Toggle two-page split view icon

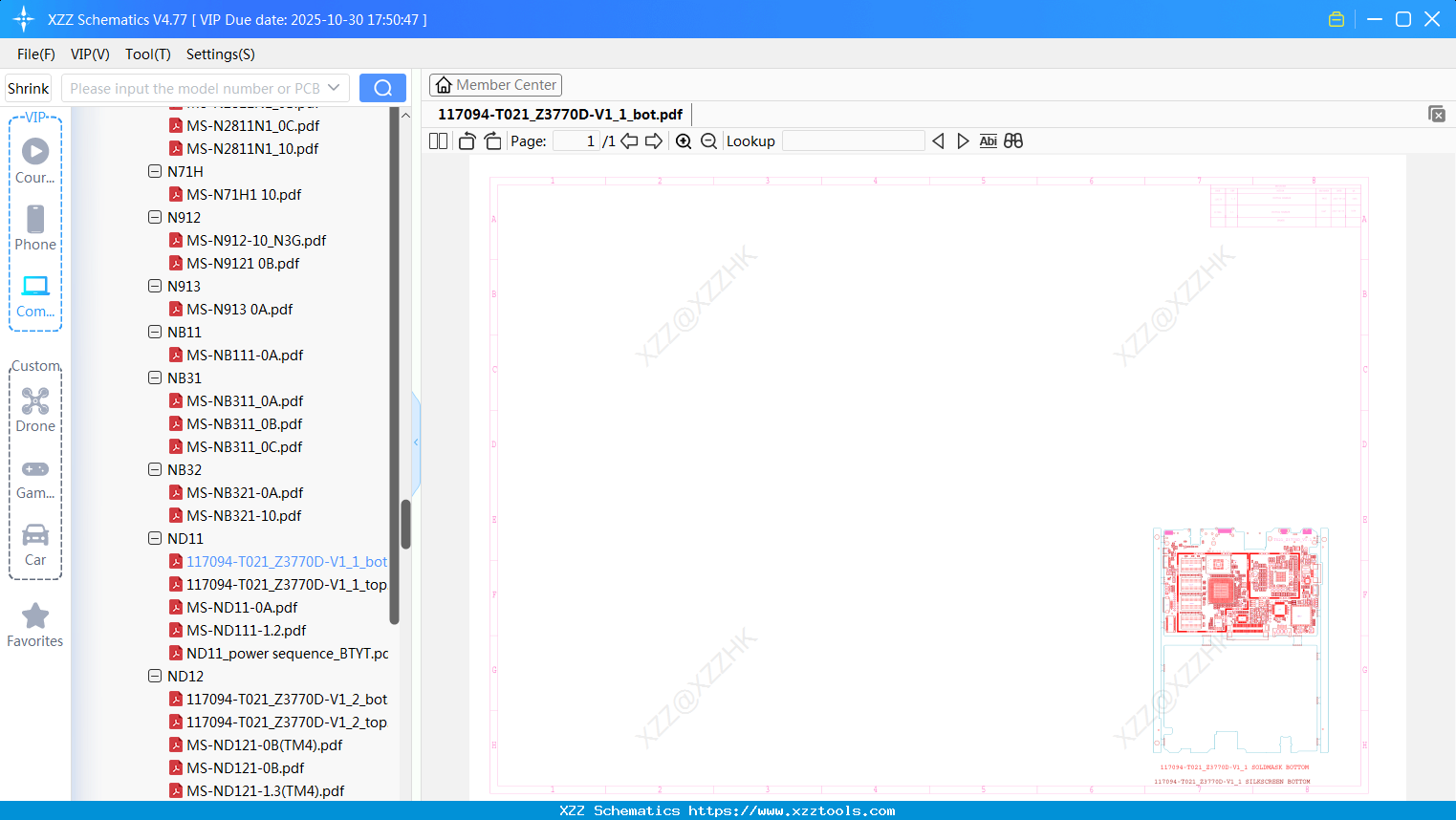point(438,141)
